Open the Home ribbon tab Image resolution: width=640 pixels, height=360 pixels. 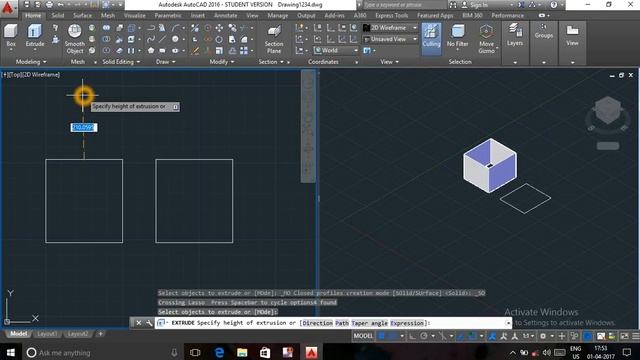coord(33,16)
